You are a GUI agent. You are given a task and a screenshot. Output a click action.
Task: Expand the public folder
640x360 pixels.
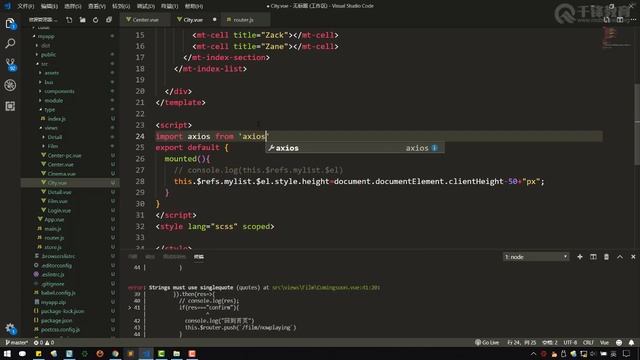(48, 55)
